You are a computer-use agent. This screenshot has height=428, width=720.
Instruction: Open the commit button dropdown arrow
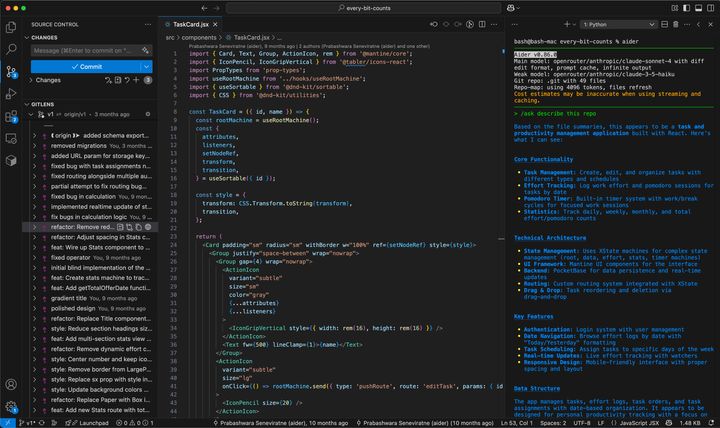tap(146, 67)
